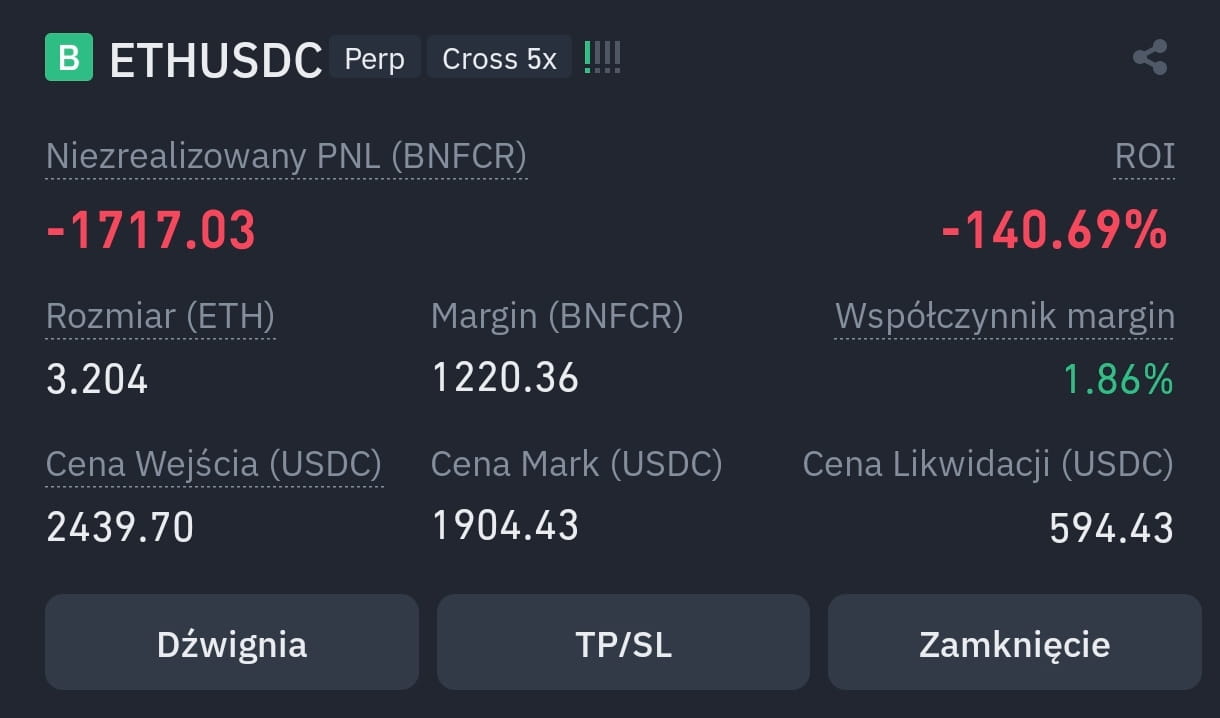This screenshot has width=1220, height=718.
Task: Open the ETHUSDC pair name
Action: click(216, 60)
